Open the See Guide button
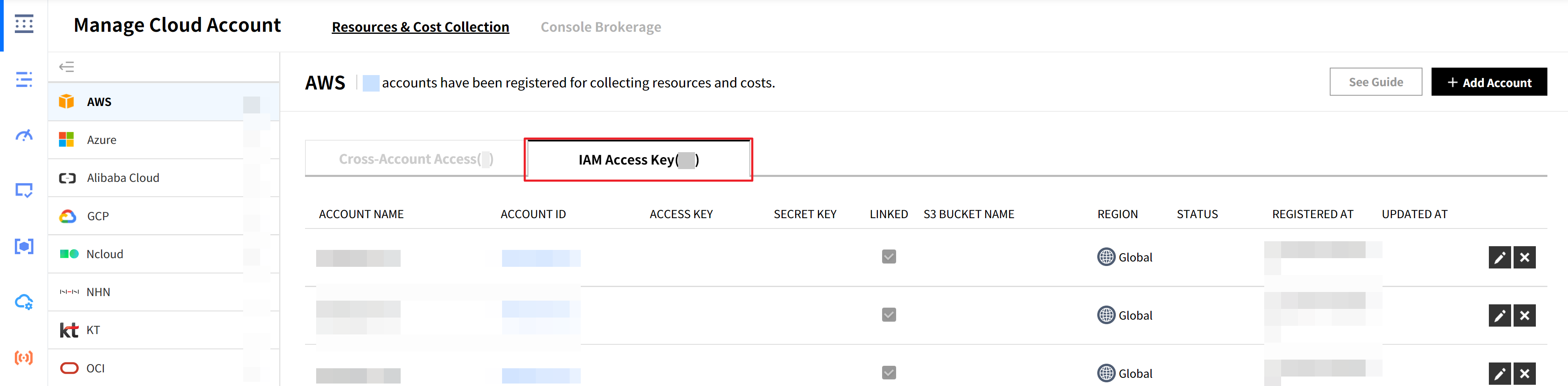The image size is (1568, 386). click(x=1375, y=82)
